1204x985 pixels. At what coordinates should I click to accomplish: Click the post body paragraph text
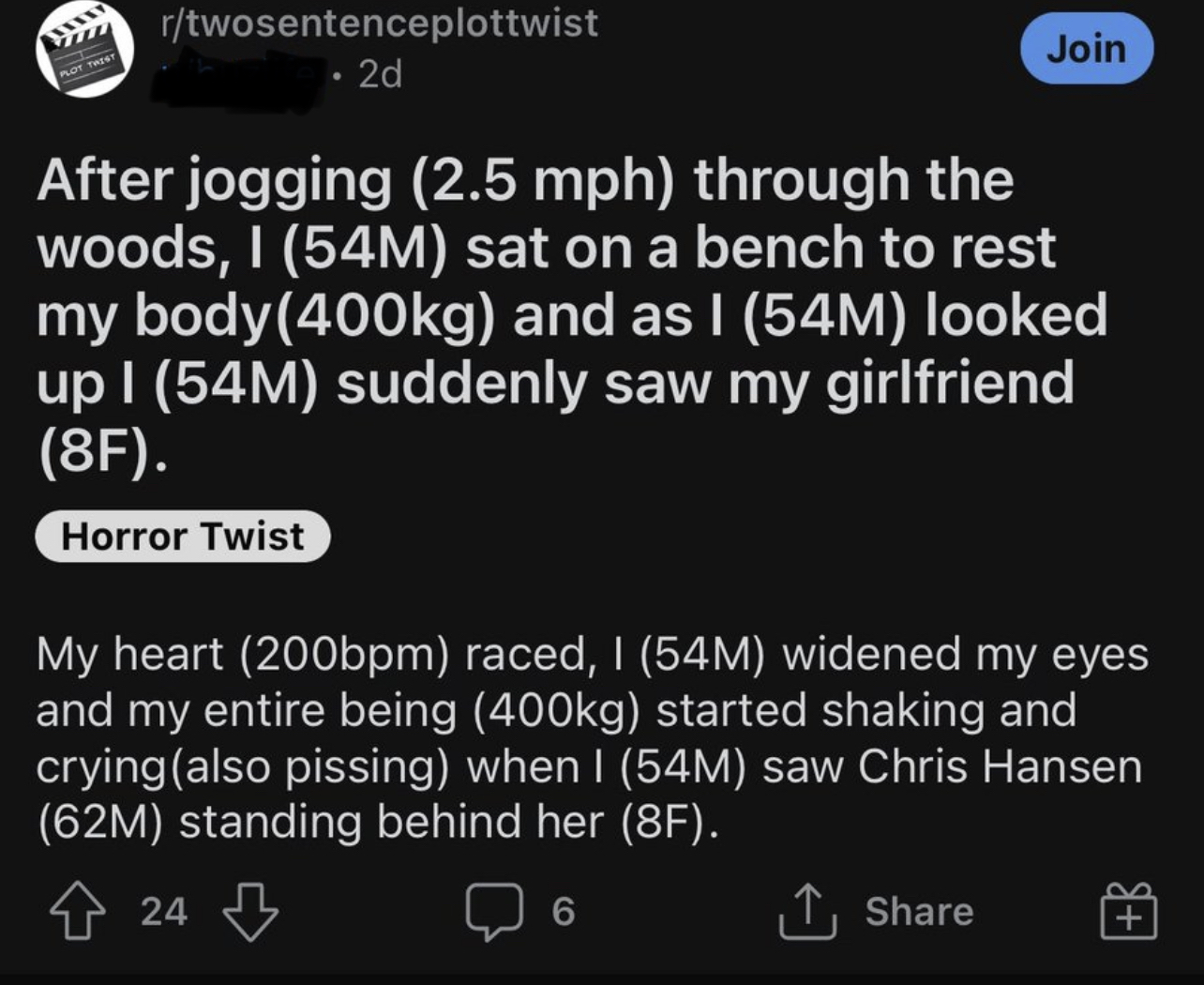(592, 738)
